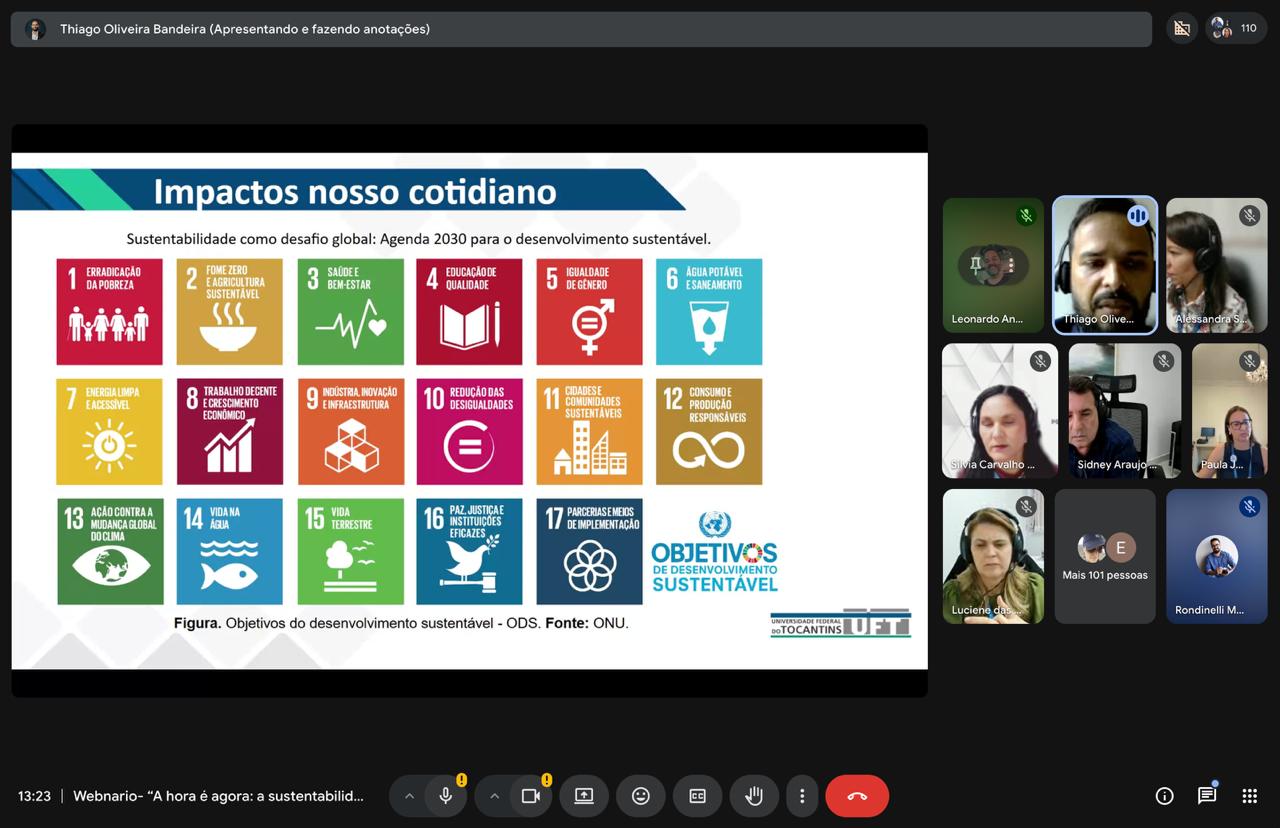Image resolution: width=1280 pixels, height=828 pixels.
Task: Click the mute indicator on Alessandra's tile
Action: (1249, 215)
